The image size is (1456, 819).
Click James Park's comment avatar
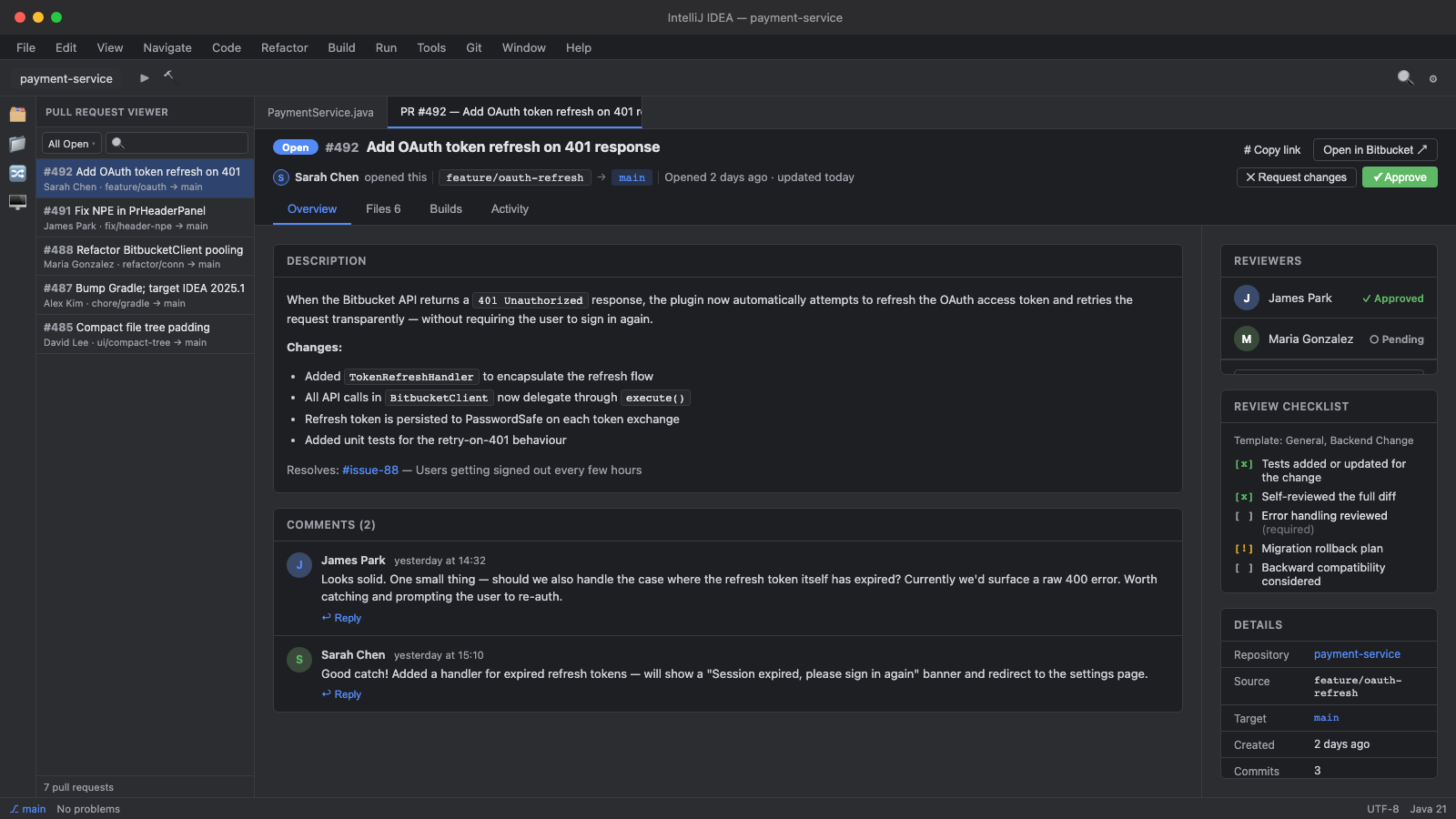pyautogui.click(x=299, y=565)
